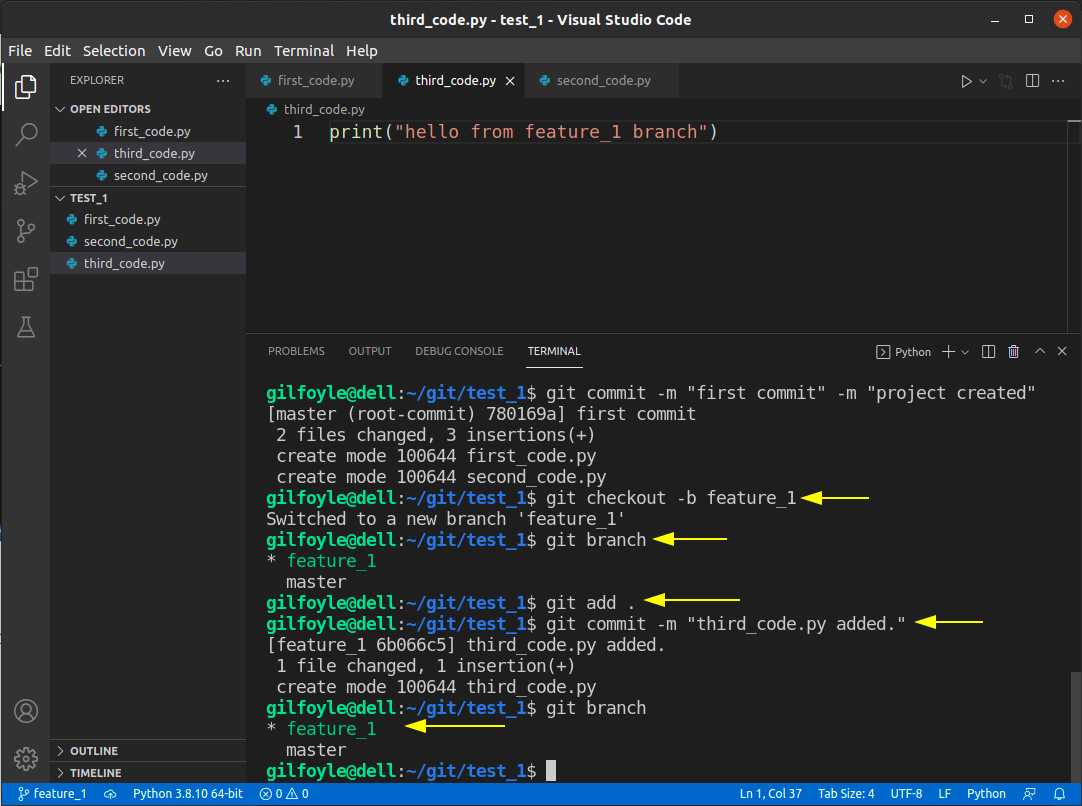
Task: Collapse the Open Editors section
Action: point(148,109)
